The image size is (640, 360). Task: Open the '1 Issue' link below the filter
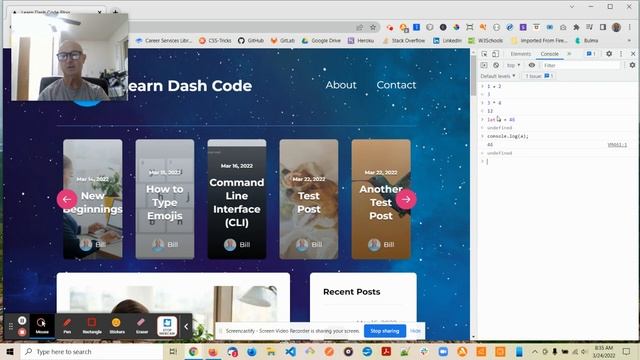click(x=539, y=76)
